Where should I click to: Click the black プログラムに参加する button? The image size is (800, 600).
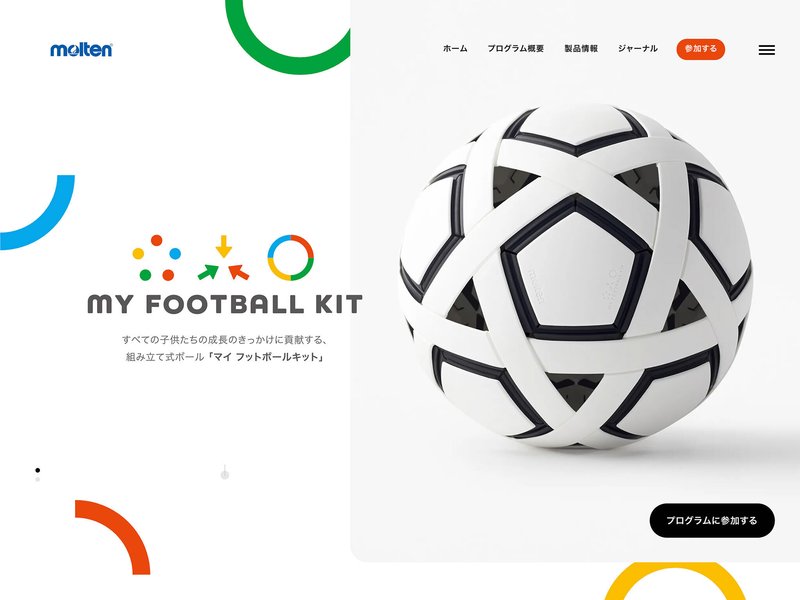point(712,520)
